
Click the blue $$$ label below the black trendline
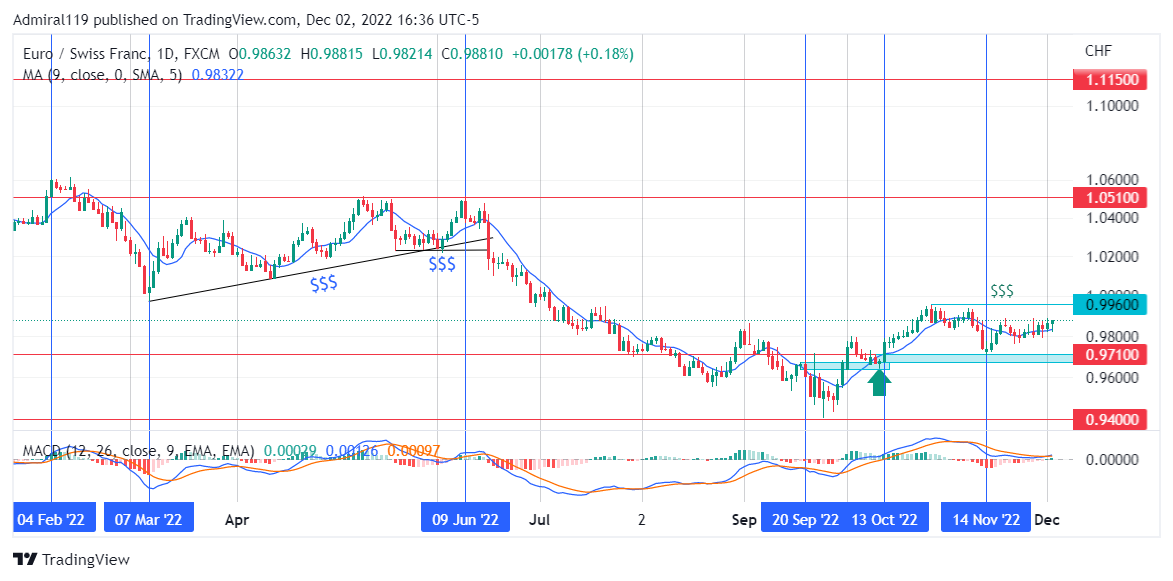[324, 284]
